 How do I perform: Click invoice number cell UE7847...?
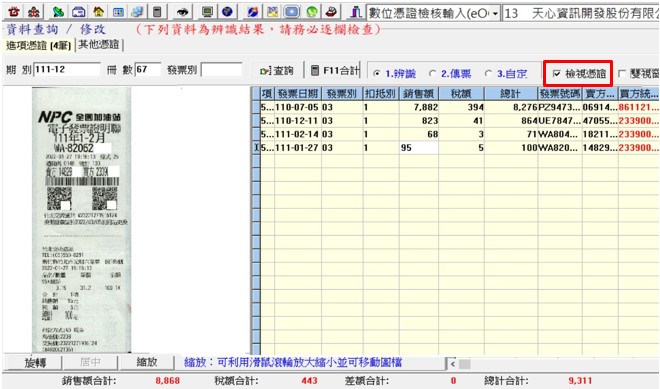(x=560, y=121)
